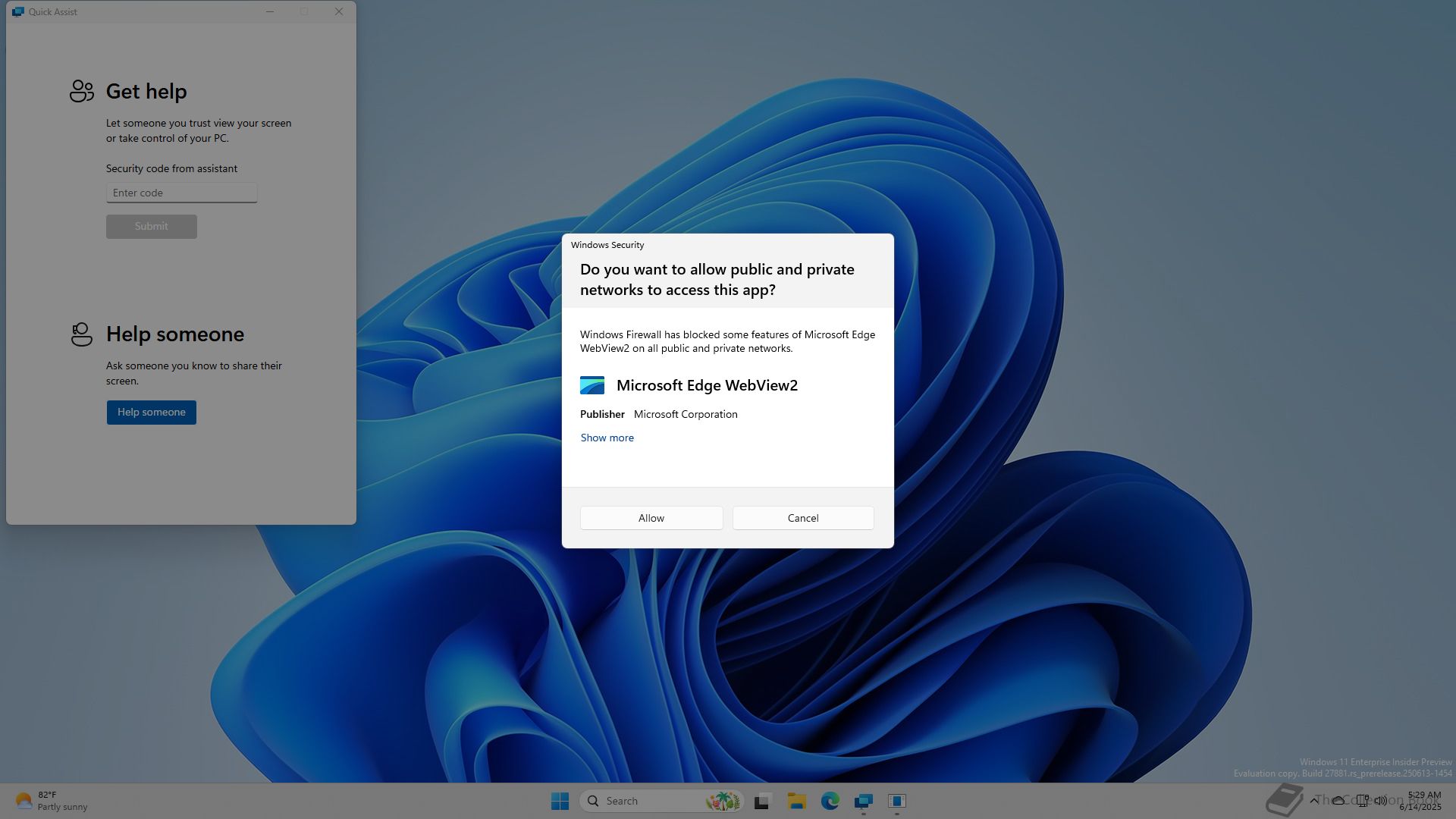The width and height of the screenshot is (1456, 819).
Task: Click the Enter code security field
Action: (x=181, y=193)
